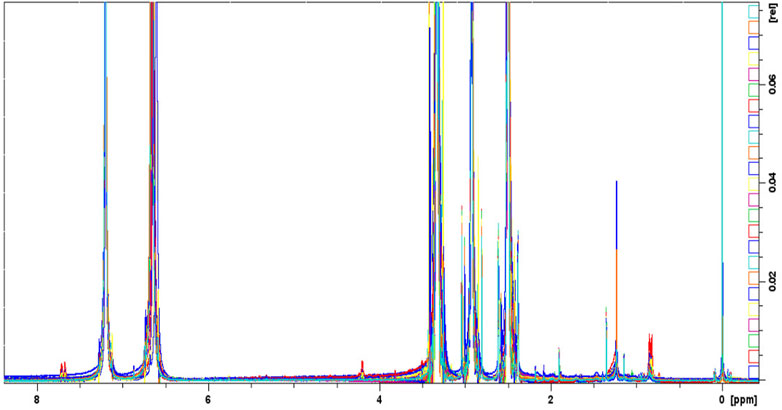Pick the red square directly above the bottom blue one
This screenshot has height=410, width=782.
click(x=754, y=356)
